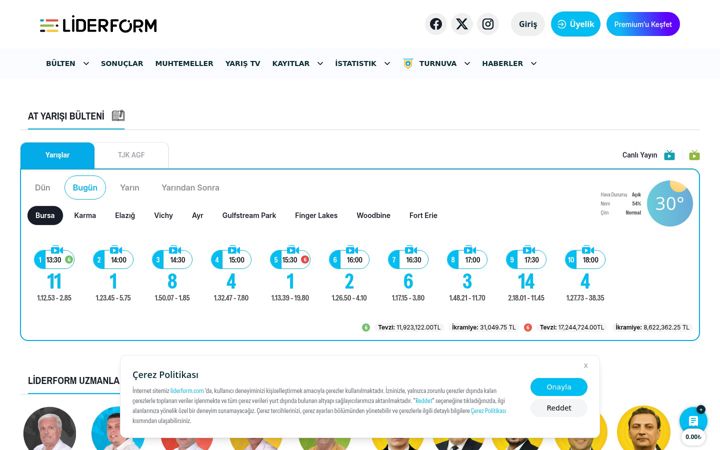The width and height of the screenshot is (720, 450).
Task: Click the Turnuva badge icon
Action: [x=408, y=63]
